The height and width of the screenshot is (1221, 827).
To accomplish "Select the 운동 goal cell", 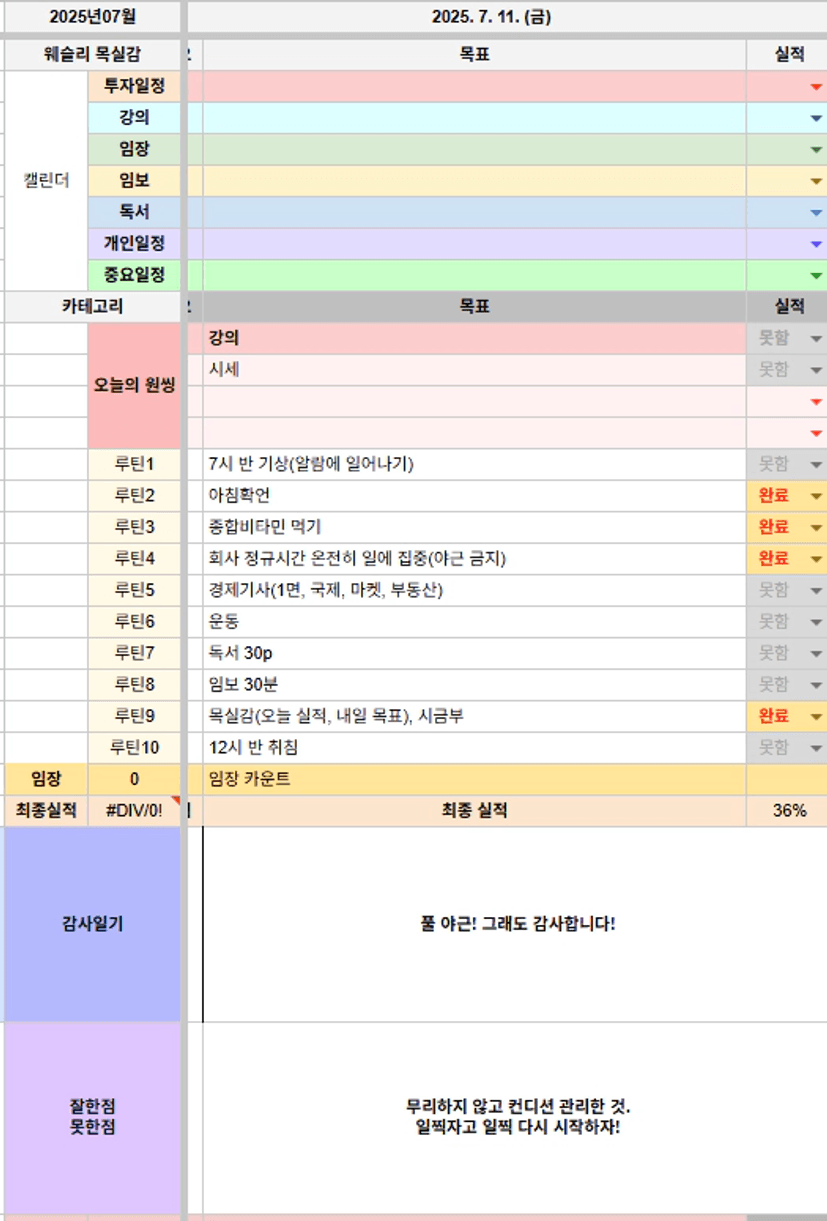I will click(x=474, y=622).
